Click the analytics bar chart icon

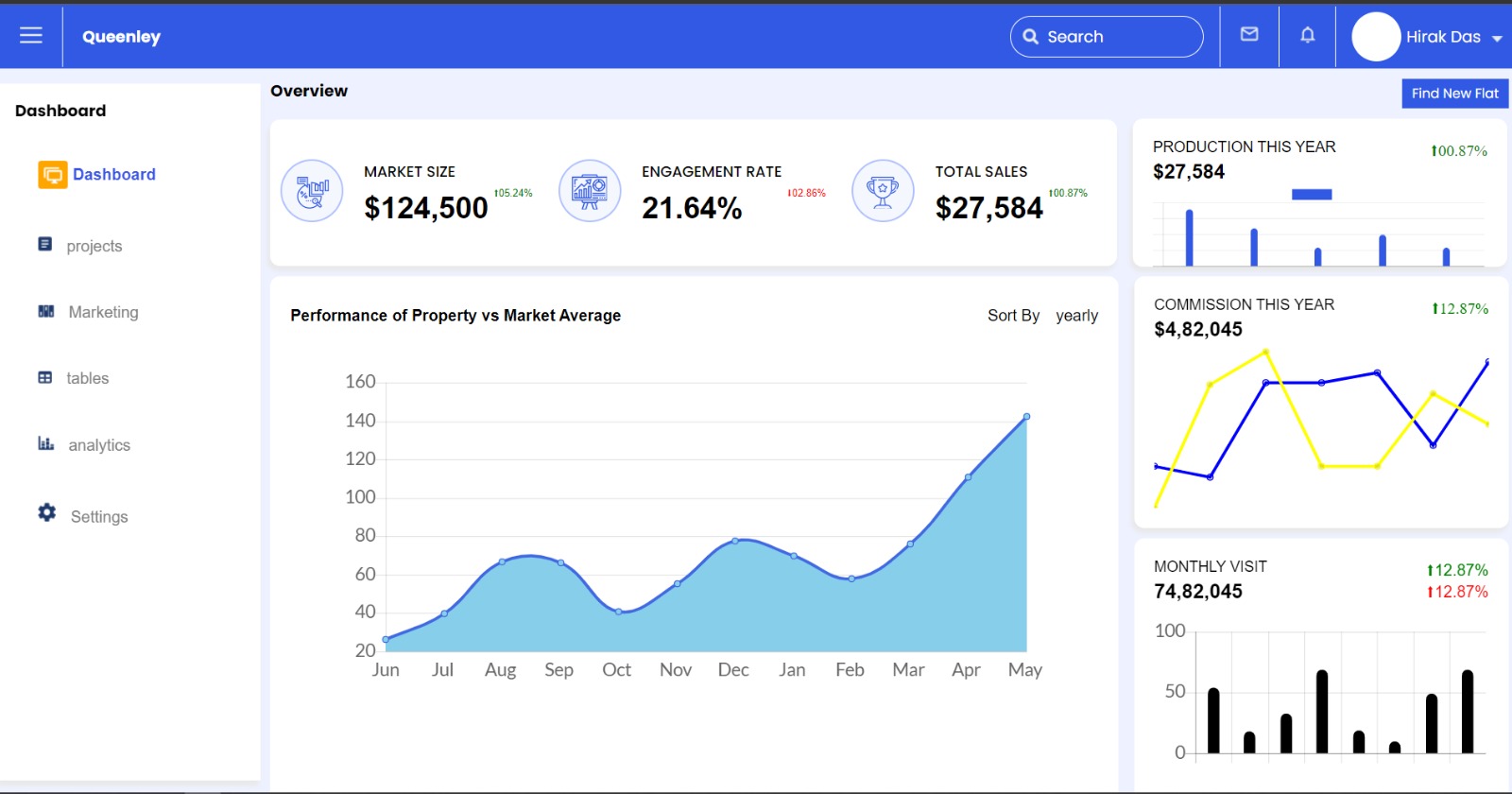pyautogui.click(x=45, y=443)
